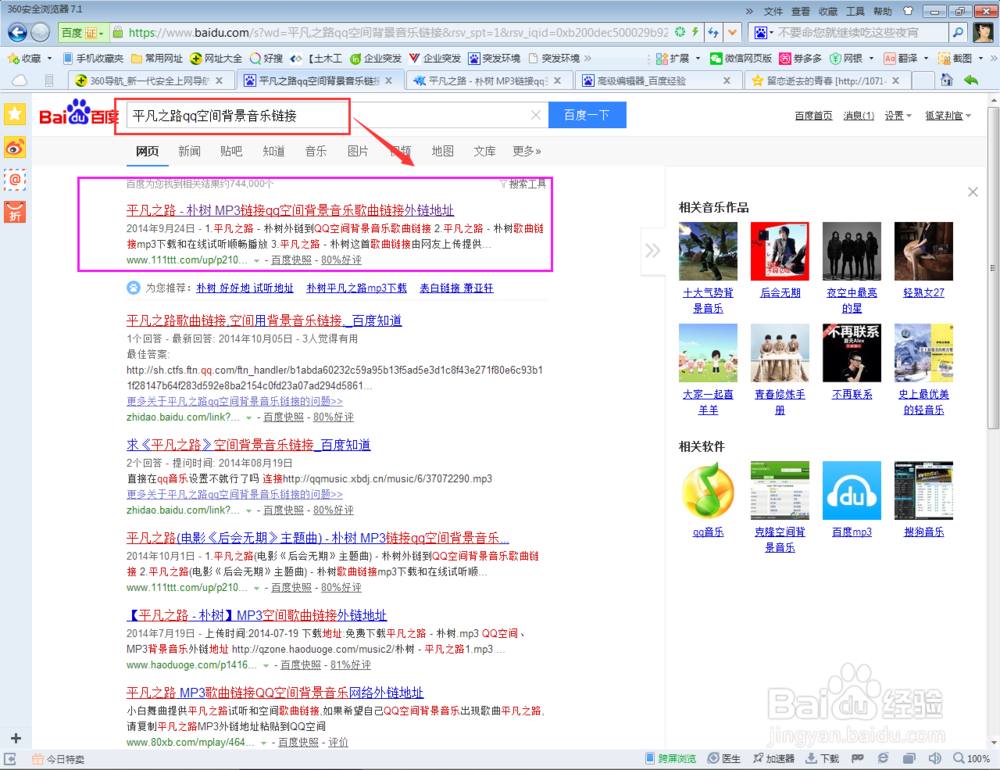Open the 查看 browser menu
1000x770 pixels.
pyautogui.click(x=800, y=11)
